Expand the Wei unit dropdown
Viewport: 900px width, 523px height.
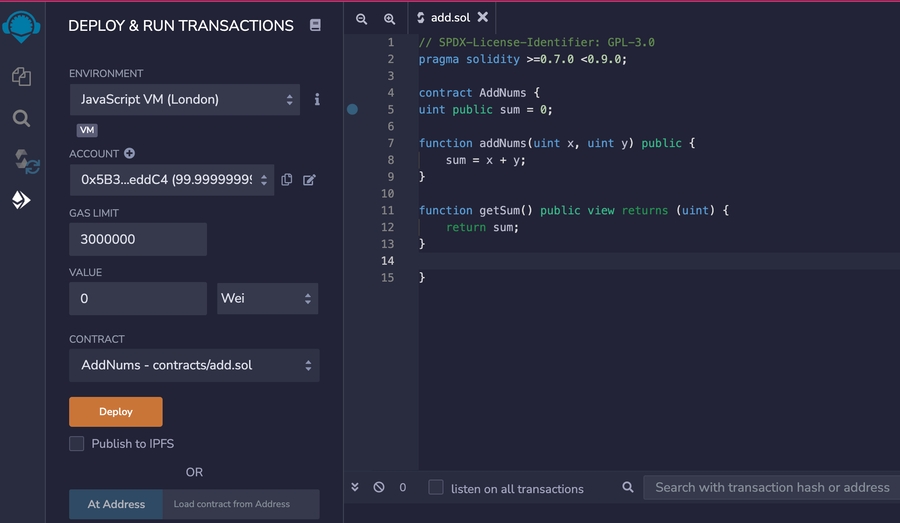(x=267, y=298)
